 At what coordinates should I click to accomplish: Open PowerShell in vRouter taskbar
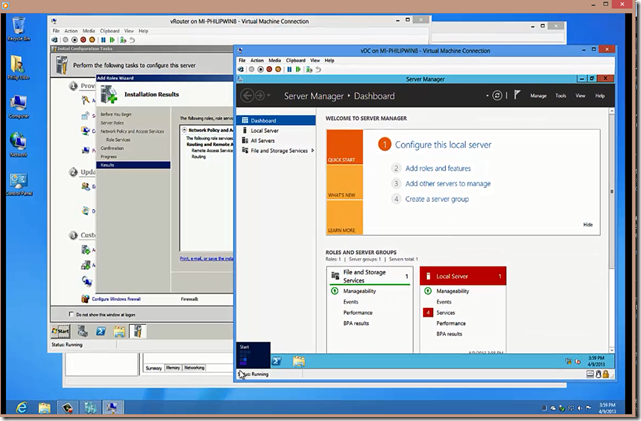101,331
